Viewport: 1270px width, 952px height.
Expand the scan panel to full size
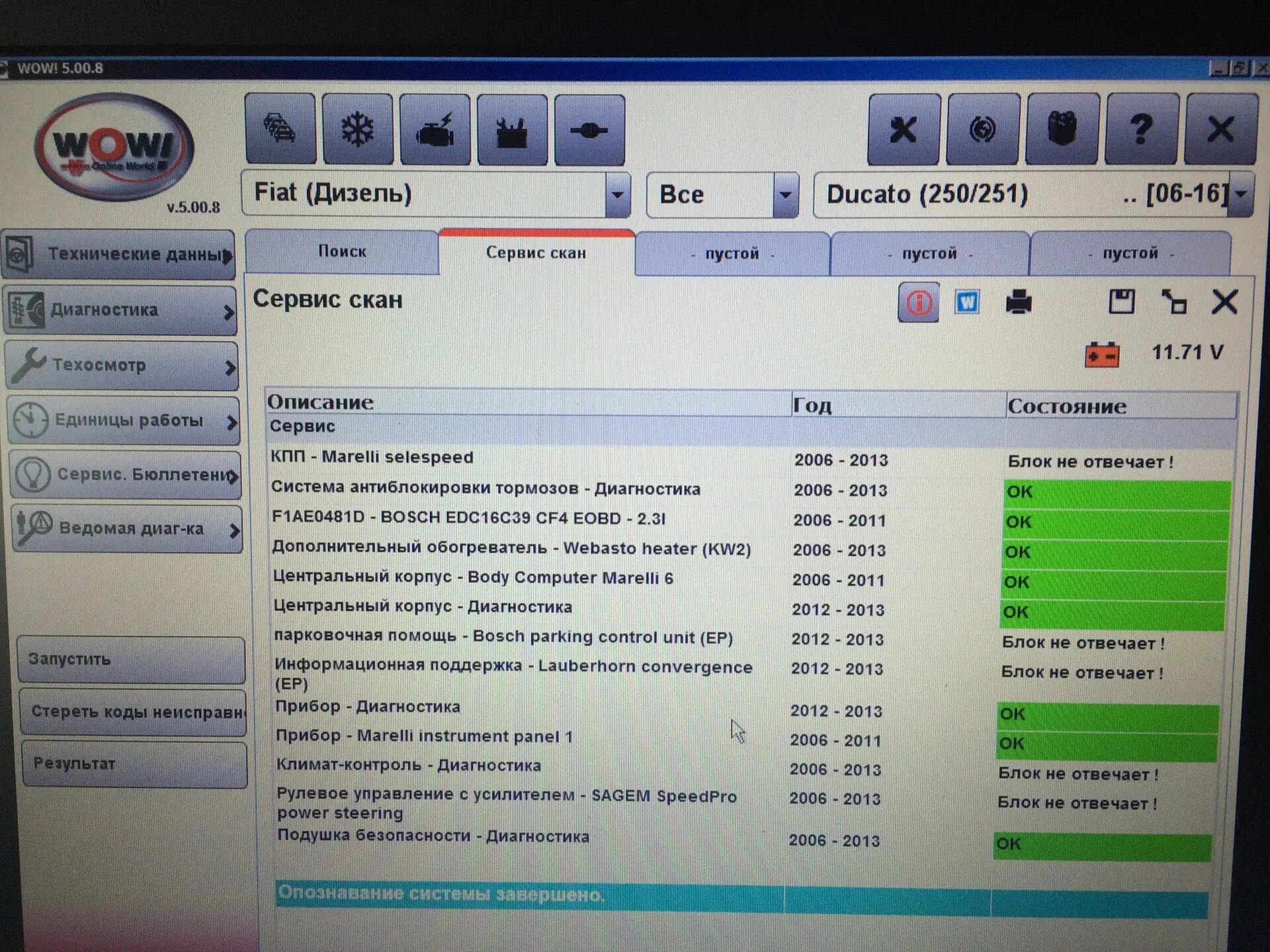pos(1174,302)
